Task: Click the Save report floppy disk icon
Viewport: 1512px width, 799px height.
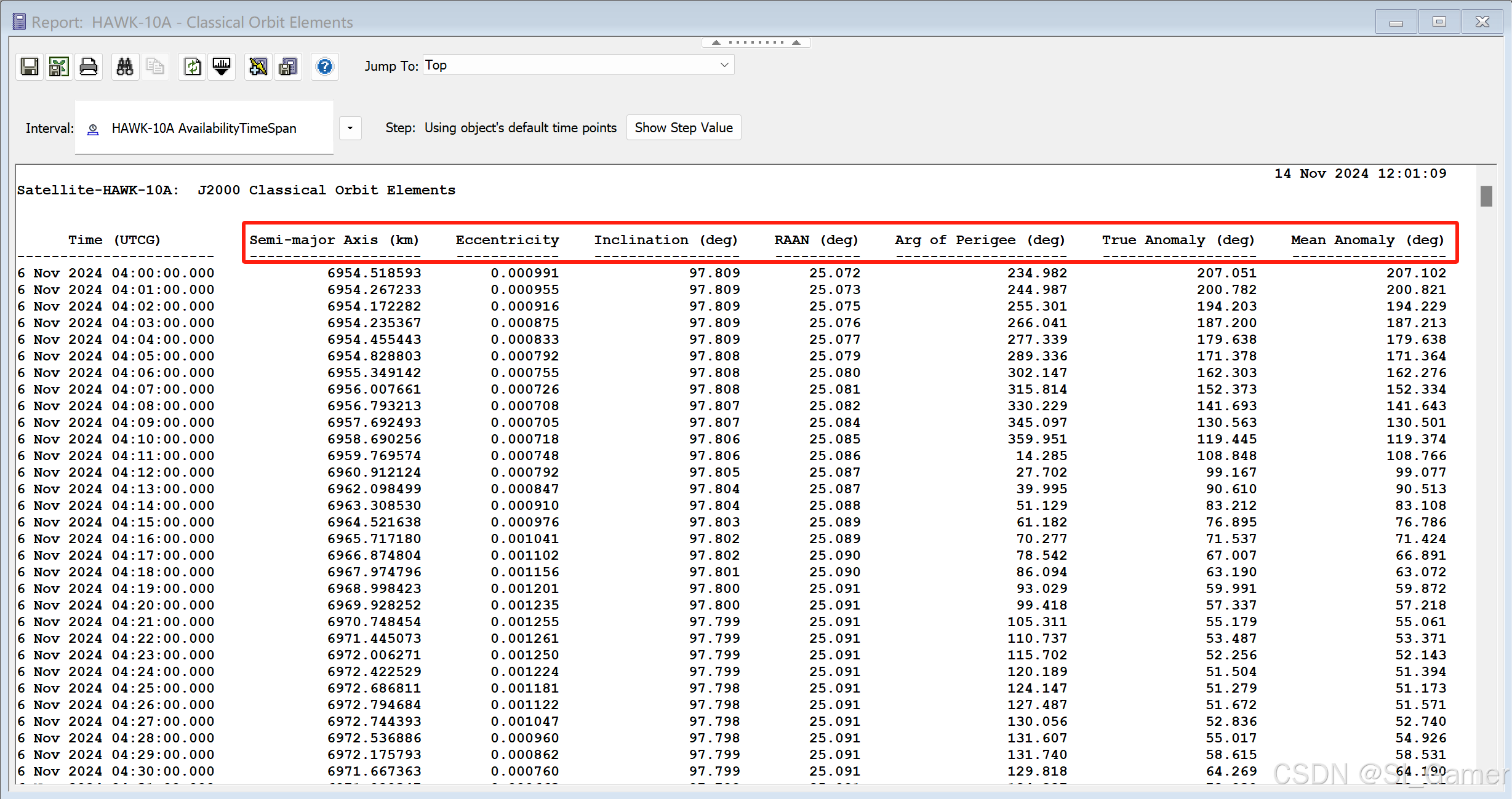Action: click(29, 66)
